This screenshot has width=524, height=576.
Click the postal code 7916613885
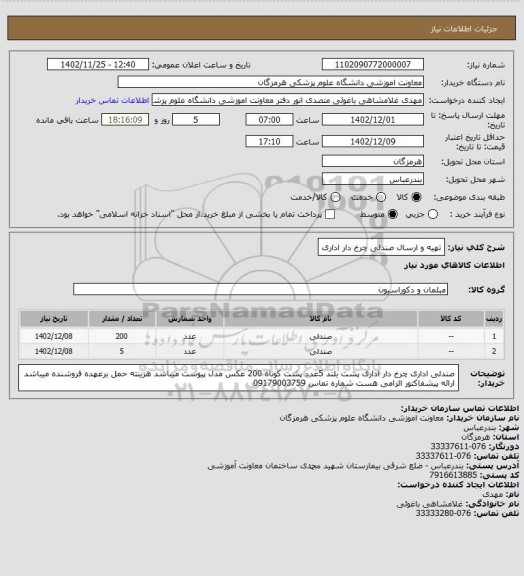tap(453, 475)
